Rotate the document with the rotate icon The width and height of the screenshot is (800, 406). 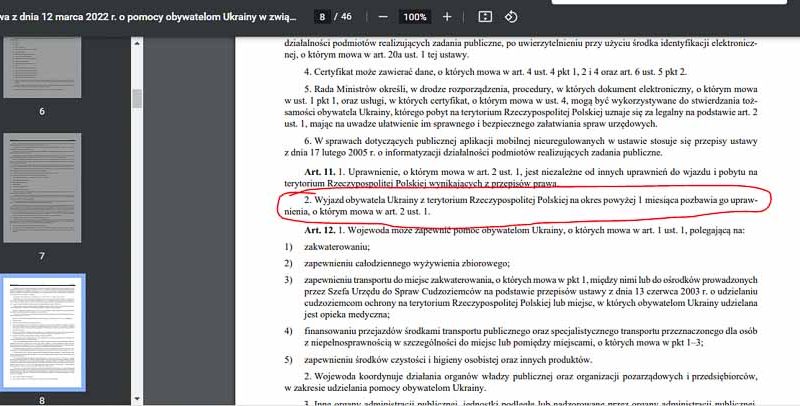511,17
